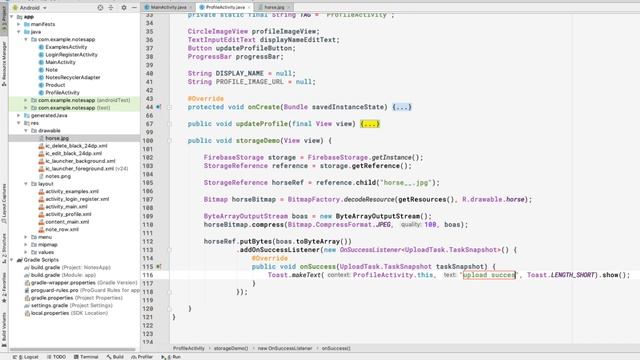Viewport: 640px width, 360px height.
Task: Expand the com.example.notesapp (test) package
Action: tap(26, 108)
